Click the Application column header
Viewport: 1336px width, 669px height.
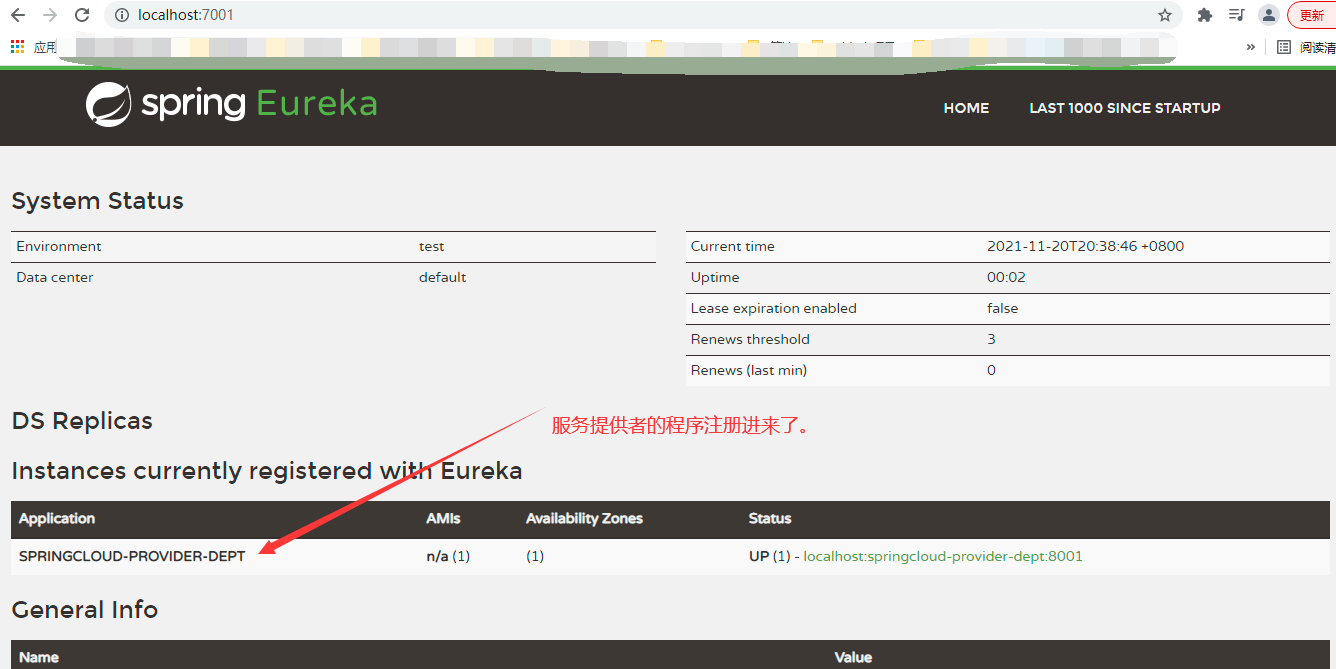click(x=57, y=518)
